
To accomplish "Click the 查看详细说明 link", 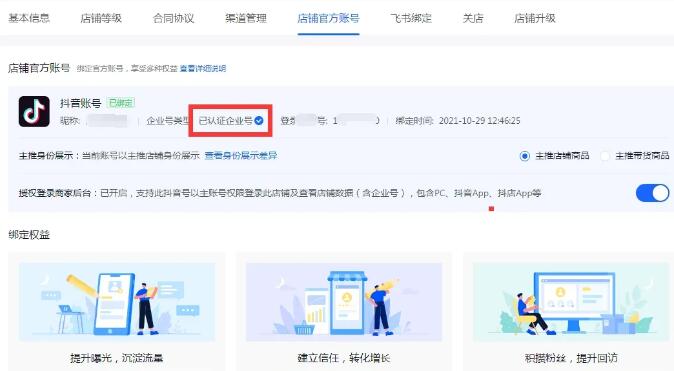I will (x=203, y=68).
